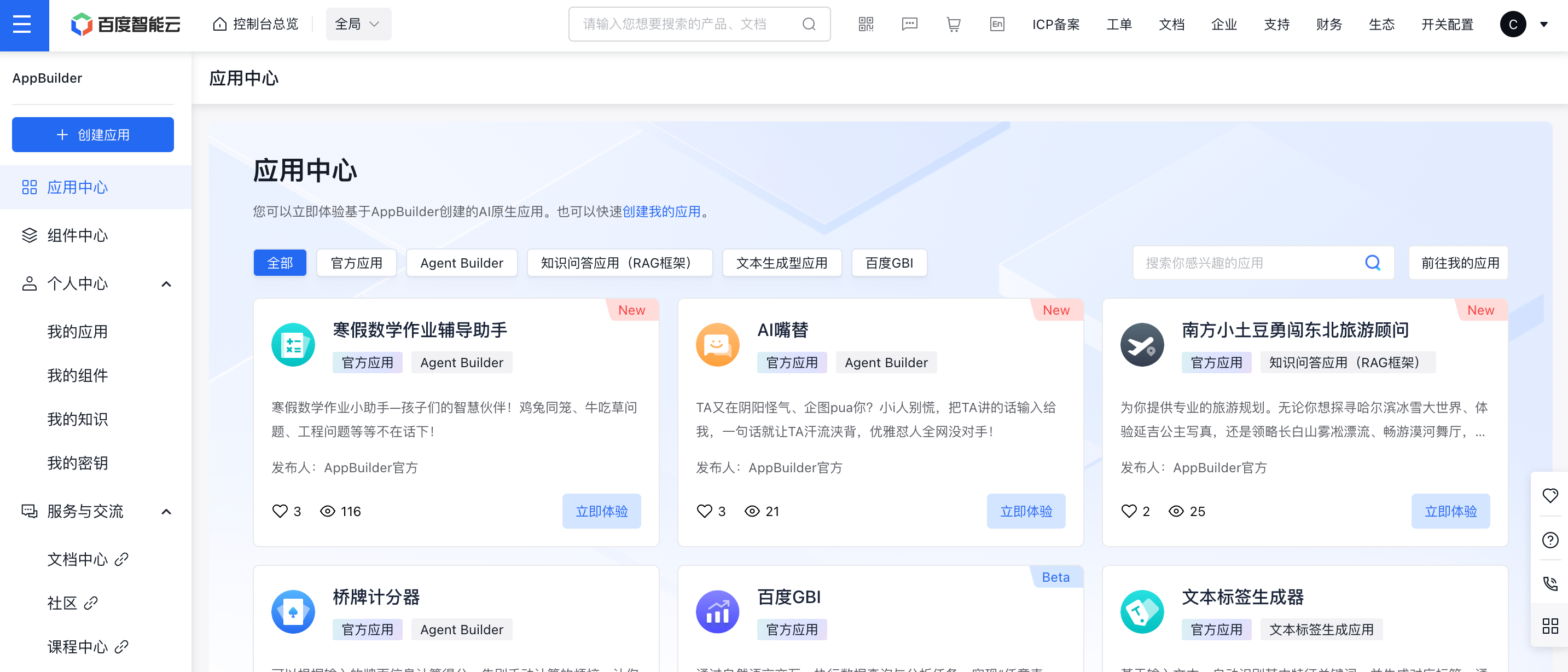The height and width of the screenshot is (672, 1568).
Task: Open the shopping cart icon
Action: point(953,24)
